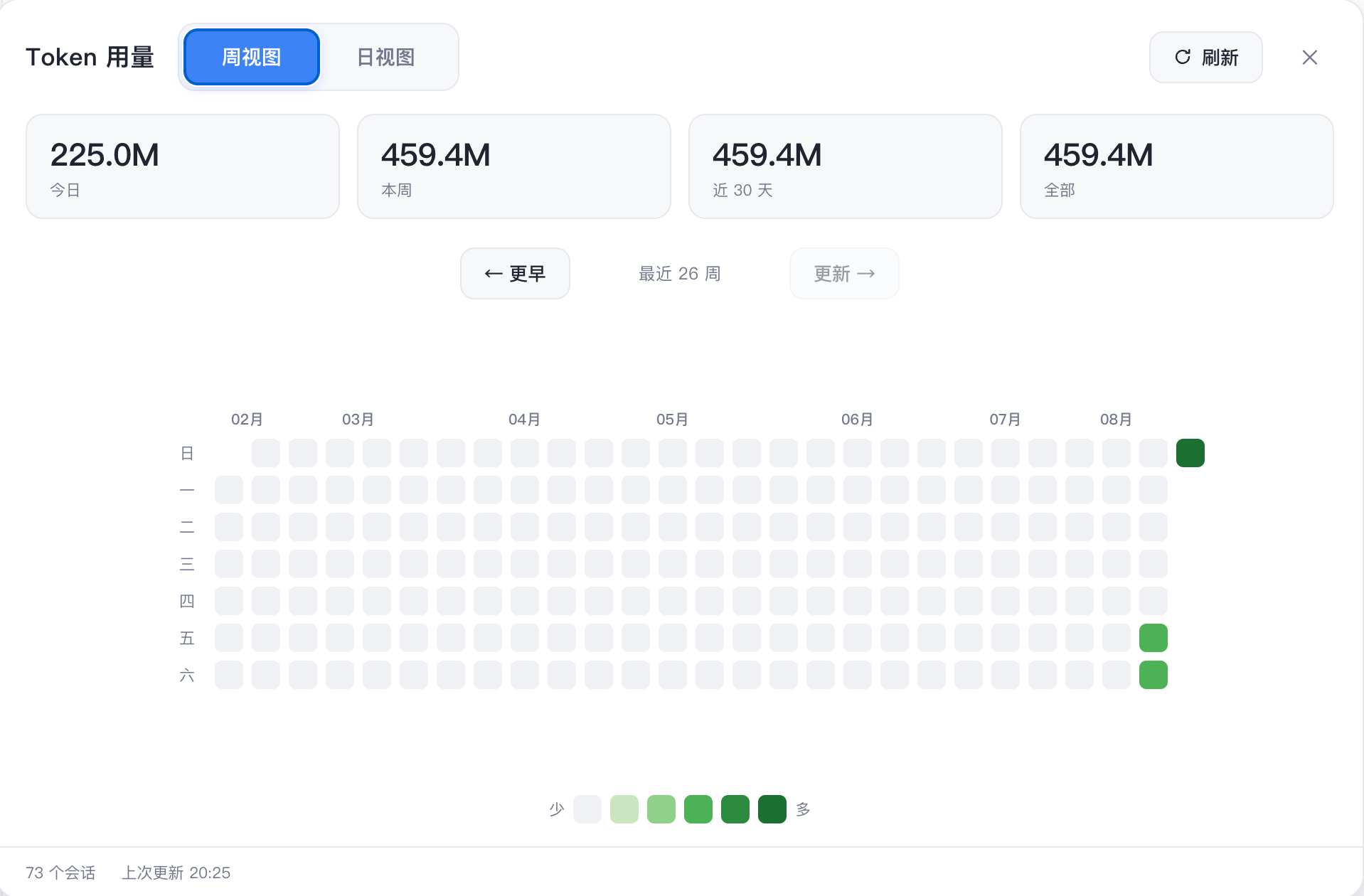Click the light green legend swatch
This screenshot has width=1364, height=896.
661,809
